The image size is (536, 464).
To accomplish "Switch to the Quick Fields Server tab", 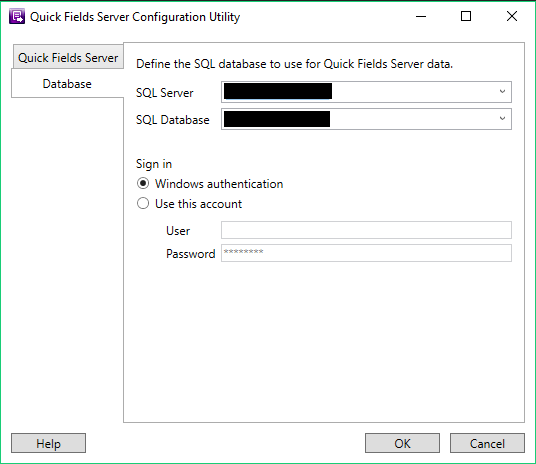I will tap(68, 57).
